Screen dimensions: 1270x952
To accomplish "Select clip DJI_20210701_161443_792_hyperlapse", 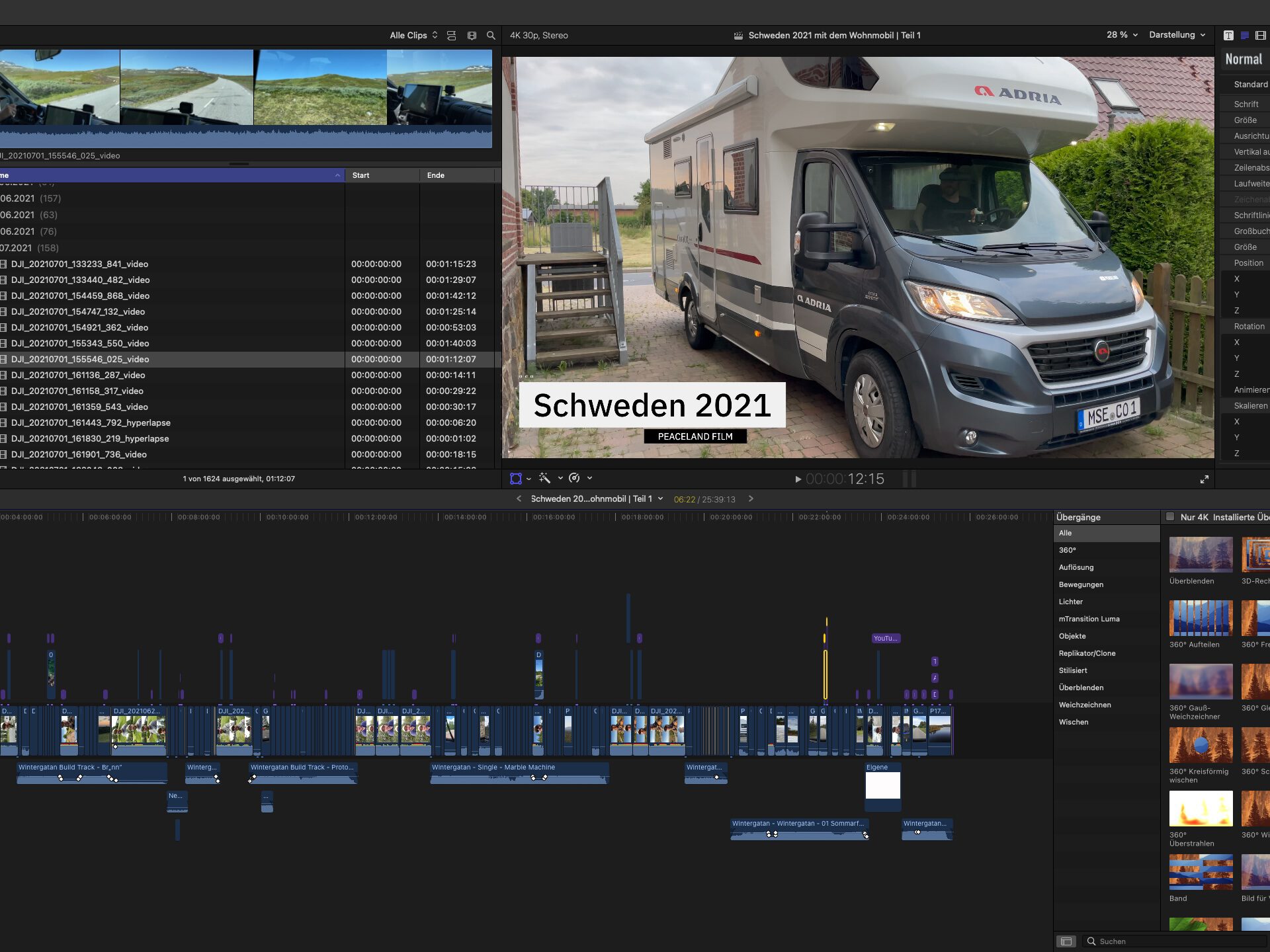I will coord(91,422).
